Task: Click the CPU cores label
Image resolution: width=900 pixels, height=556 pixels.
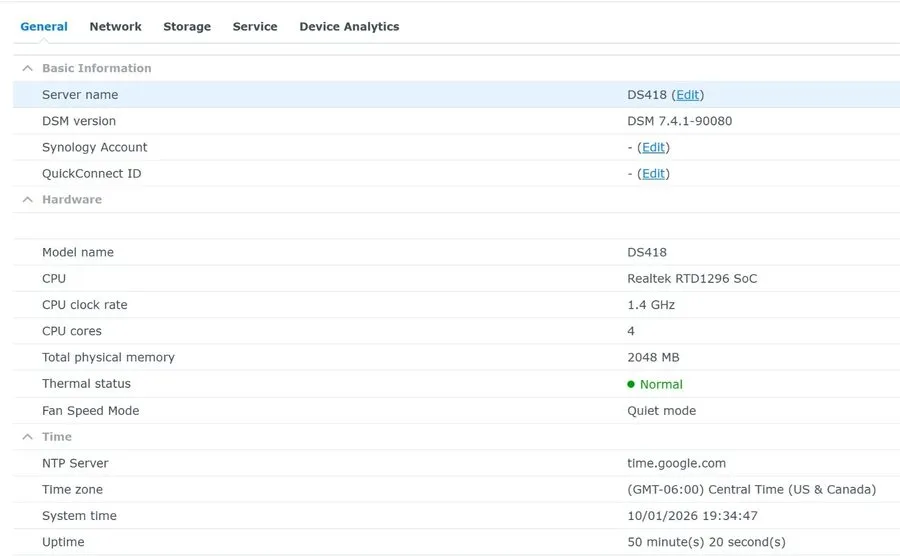Action: coord(72,332)
